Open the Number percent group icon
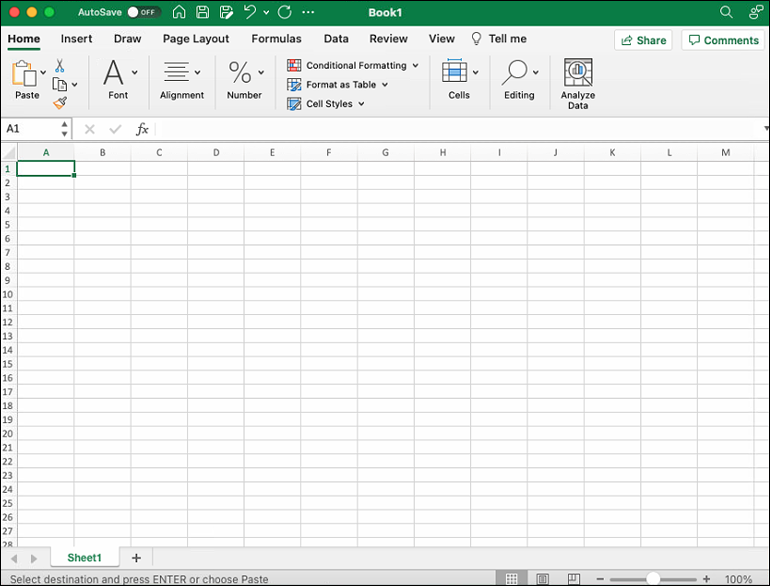Screen dimensions: 770x586 [240, 72]
